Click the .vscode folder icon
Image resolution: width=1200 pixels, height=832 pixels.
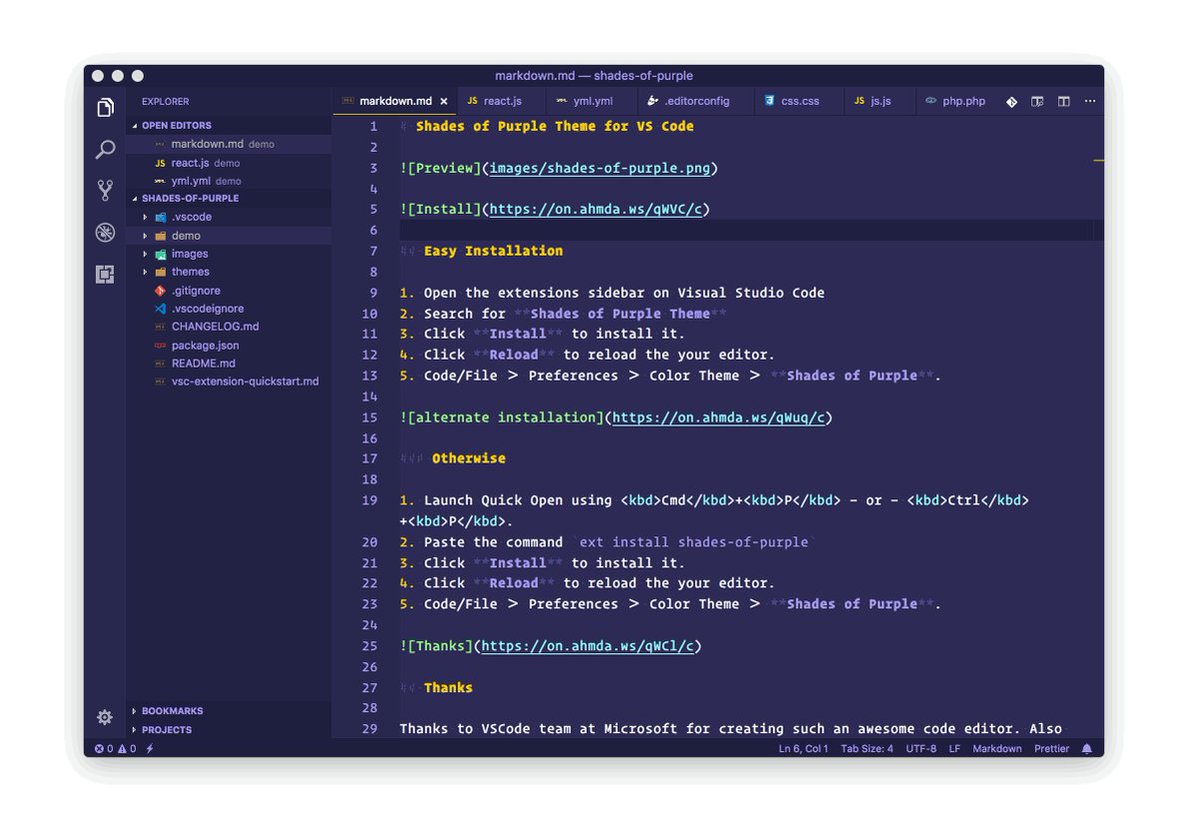click(x=160, y=217)
